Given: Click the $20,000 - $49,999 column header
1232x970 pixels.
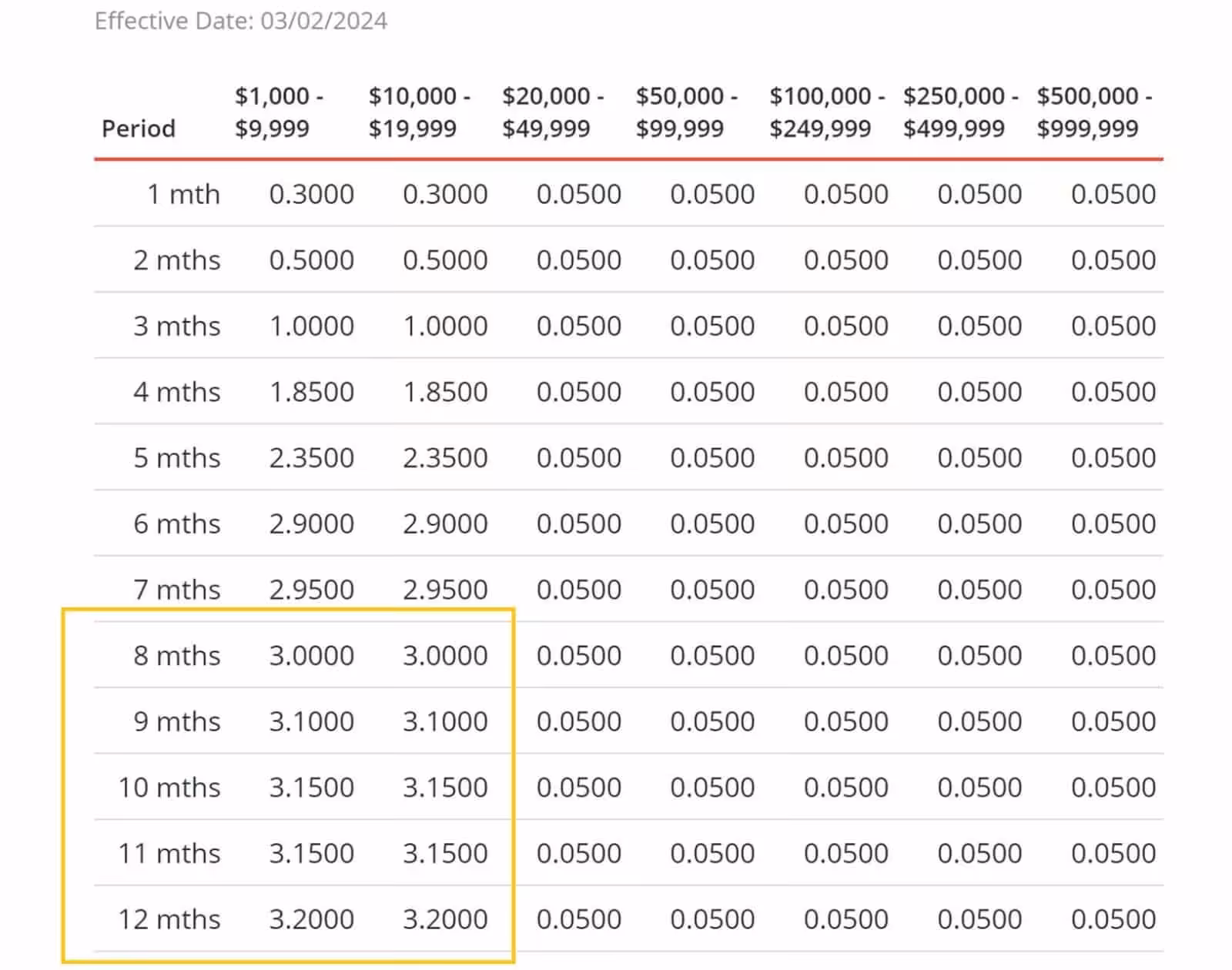Looking at the screenshot, I should click(554, 112).
